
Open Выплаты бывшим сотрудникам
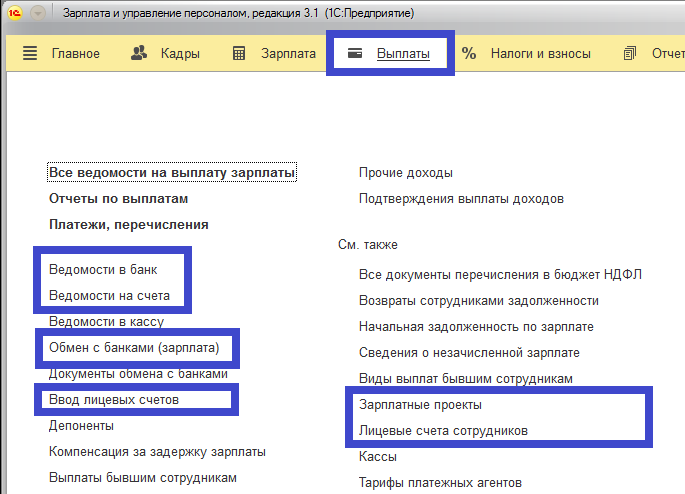142,477
